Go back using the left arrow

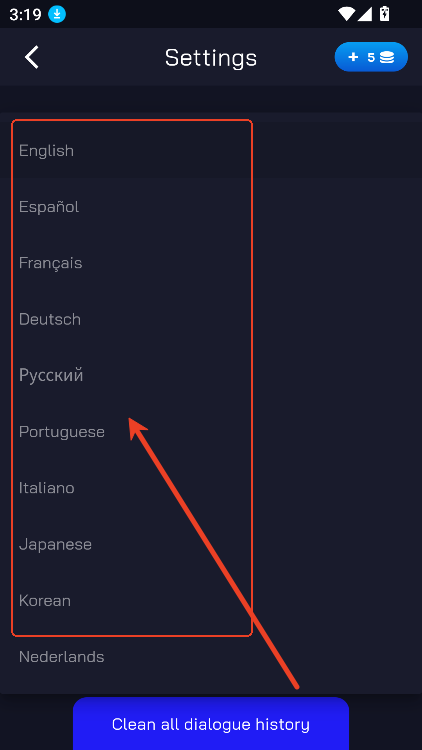click(x=32, y=57)
